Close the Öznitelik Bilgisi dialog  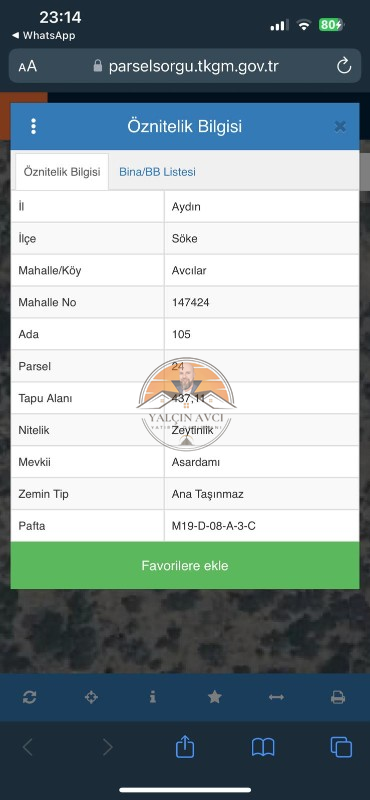[x=340, y=127]
